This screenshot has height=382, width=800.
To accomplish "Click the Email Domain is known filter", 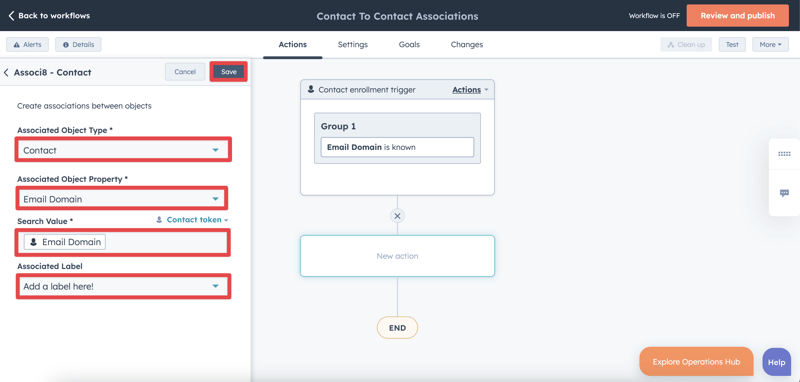I will [397, 147].
